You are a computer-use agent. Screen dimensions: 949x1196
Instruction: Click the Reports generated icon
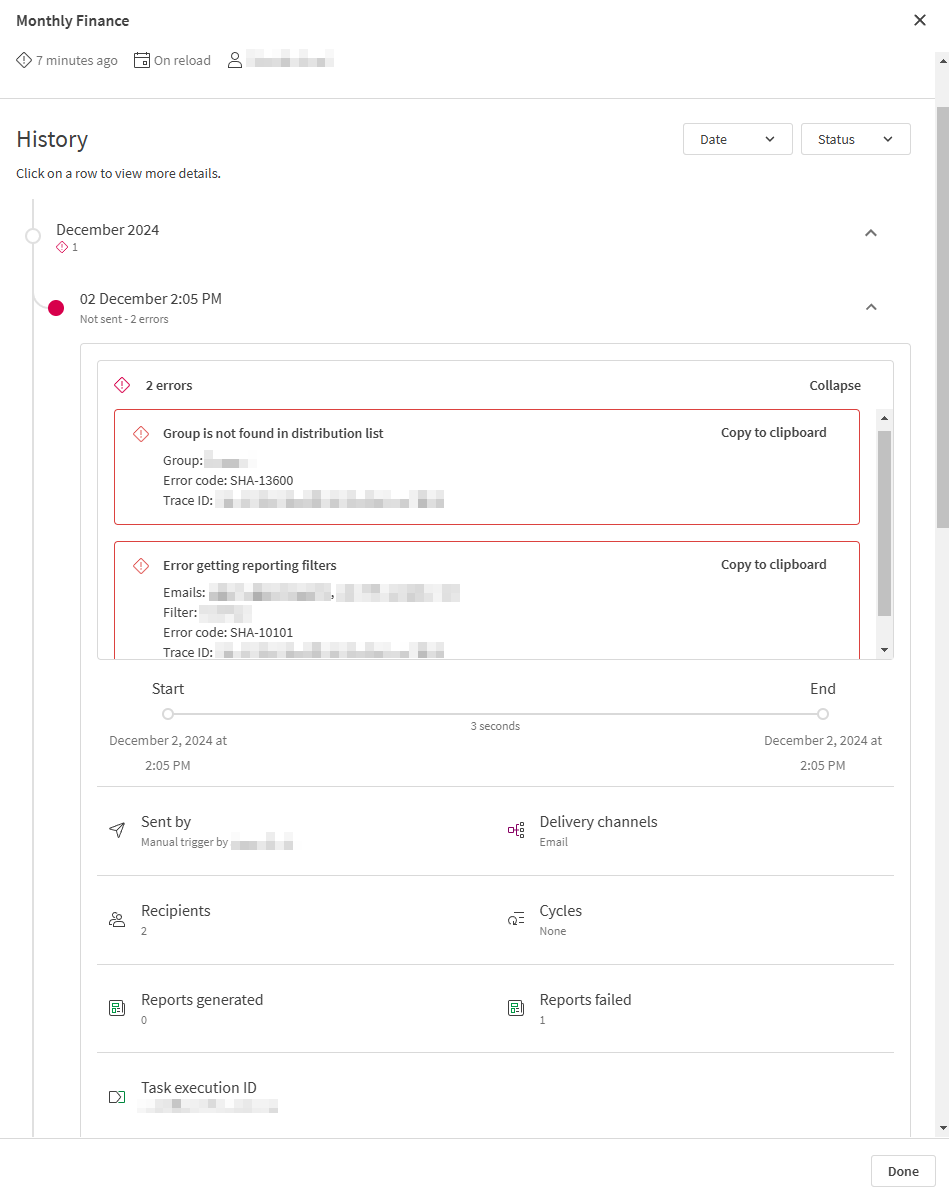click(117, 1008)
